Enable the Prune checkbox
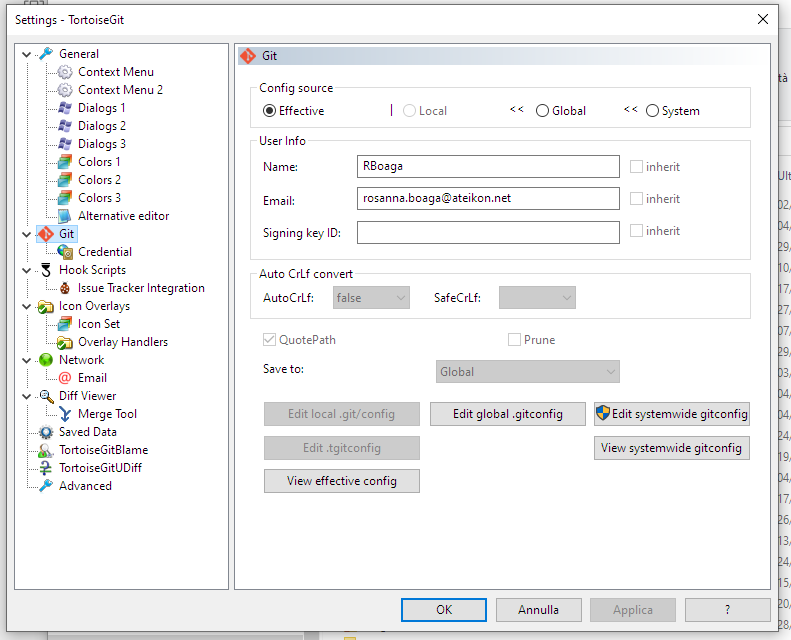The width and height of the screenshot is (791, 640). click(515, 340)
